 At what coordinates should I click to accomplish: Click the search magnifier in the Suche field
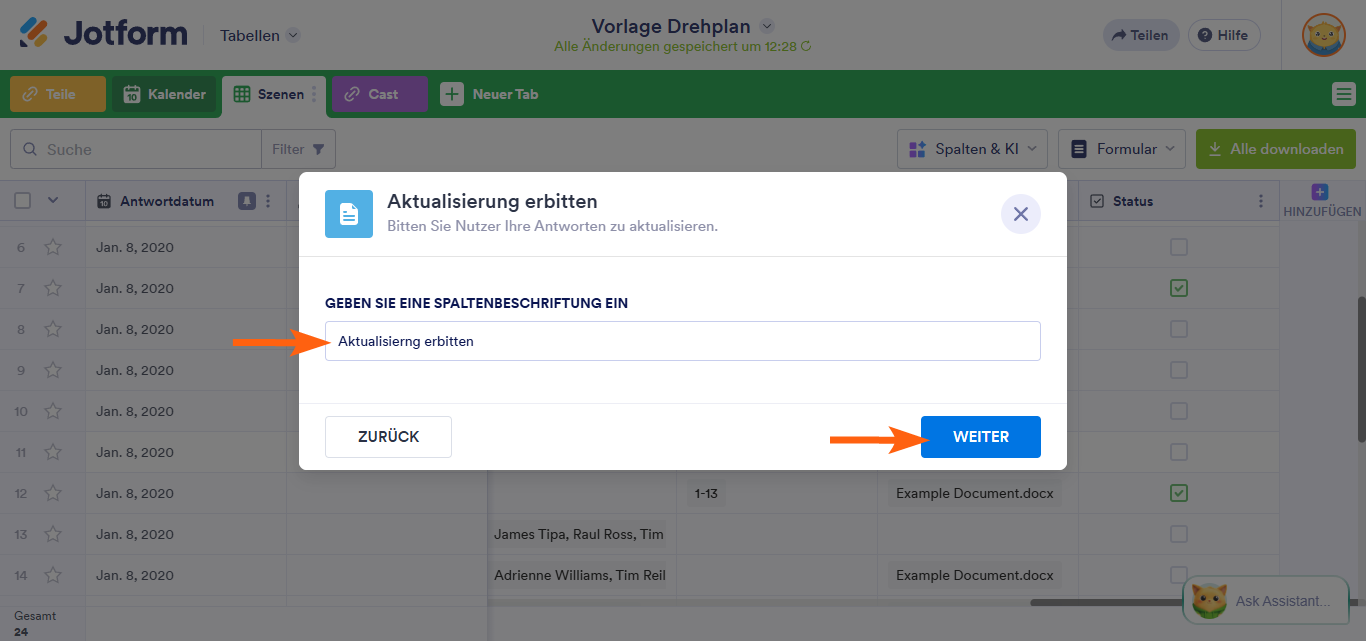(29, 148)
